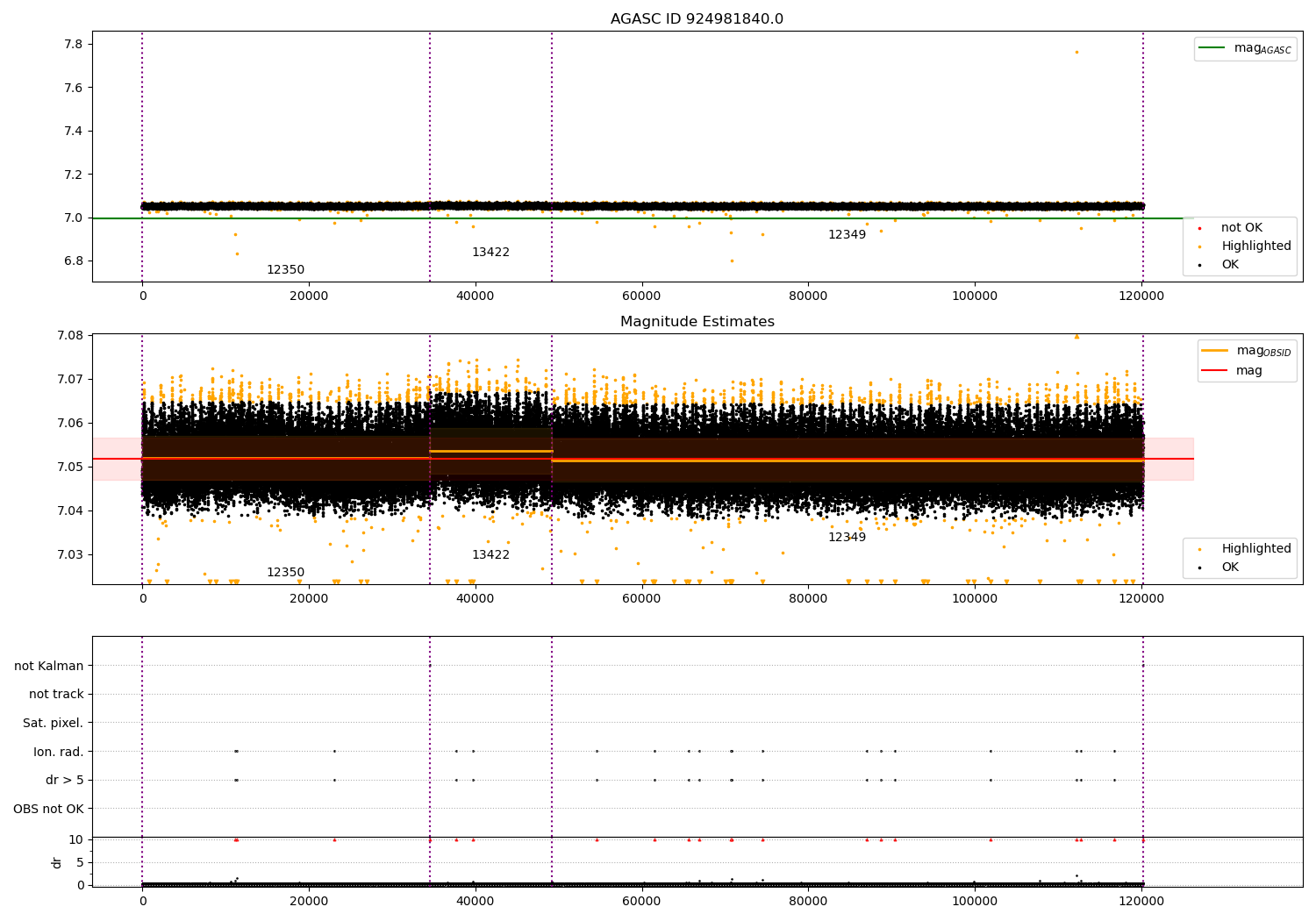Screen dimensions: 1316x921
Task: Click the 12349 label in the middle plot
Action: click(847, 538)
